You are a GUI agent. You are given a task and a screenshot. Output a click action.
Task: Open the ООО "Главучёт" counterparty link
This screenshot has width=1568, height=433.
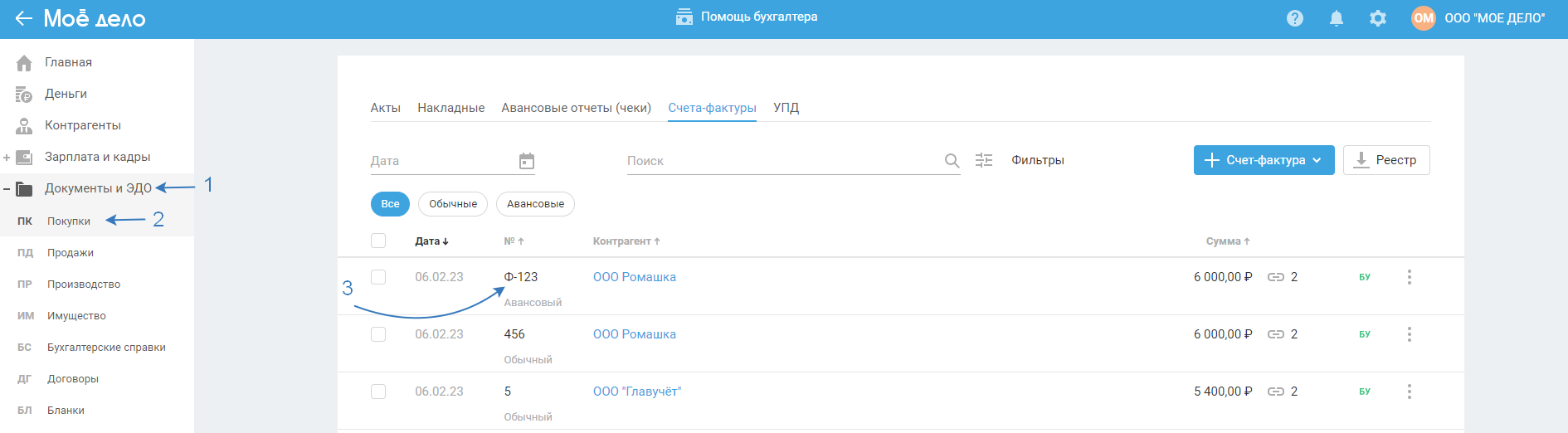coord(636,392)
